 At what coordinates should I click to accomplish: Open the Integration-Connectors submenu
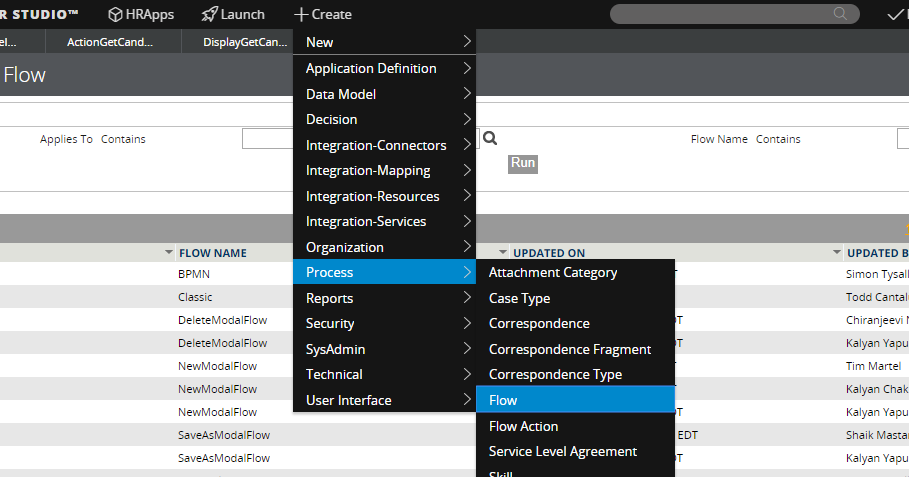pyautogui.click(x=384, y=145)
